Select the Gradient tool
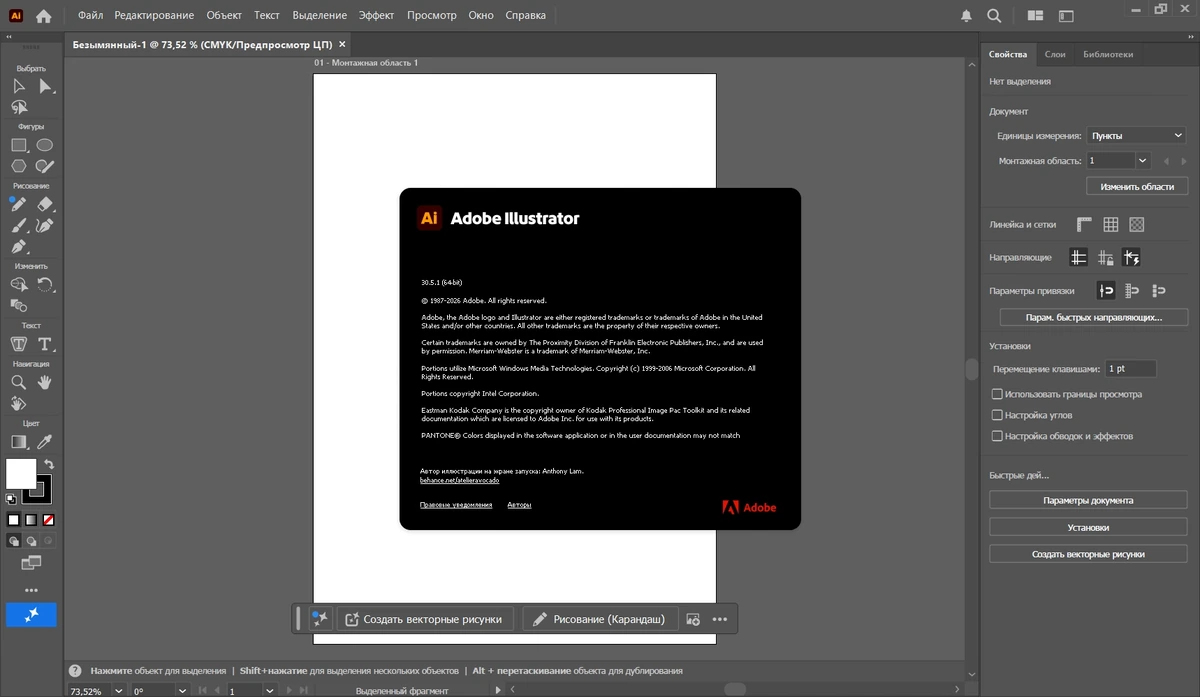1200x697 pixels. coord(19,441)
